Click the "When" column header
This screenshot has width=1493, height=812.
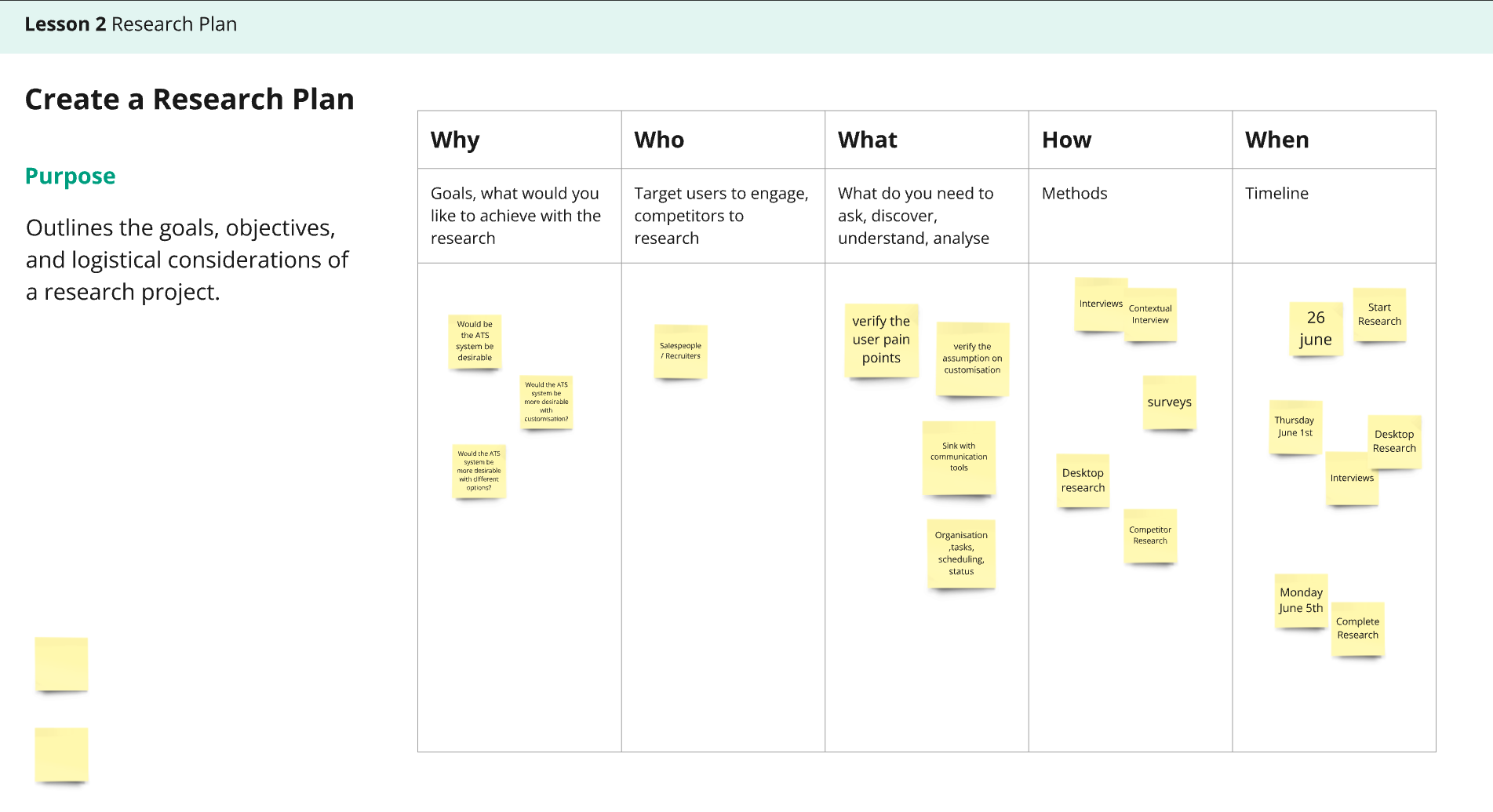point(1276,140)
